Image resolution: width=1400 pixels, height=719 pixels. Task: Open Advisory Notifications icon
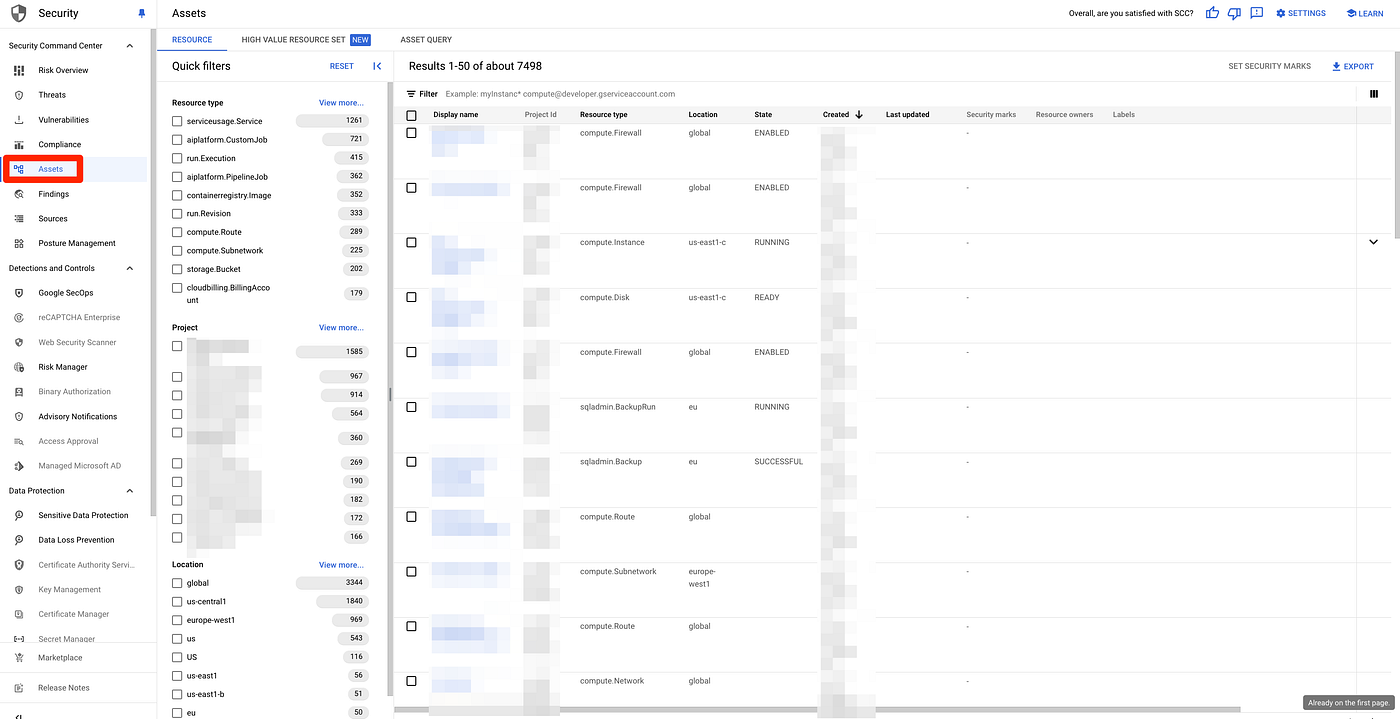point(19,417)
